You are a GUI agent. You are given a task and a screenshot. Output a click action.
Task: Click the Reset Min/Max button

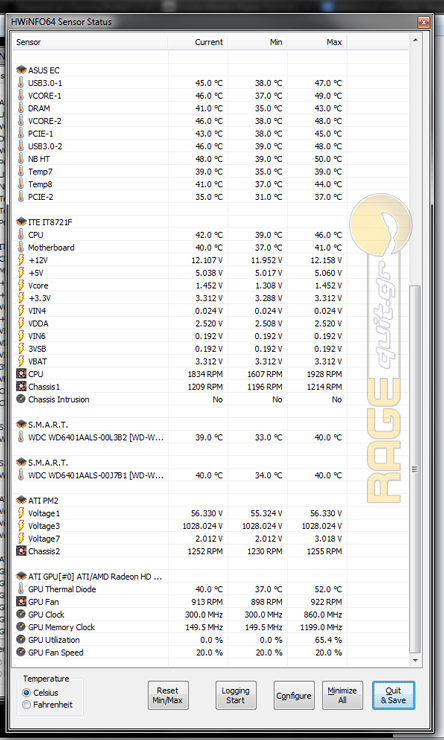168,695
